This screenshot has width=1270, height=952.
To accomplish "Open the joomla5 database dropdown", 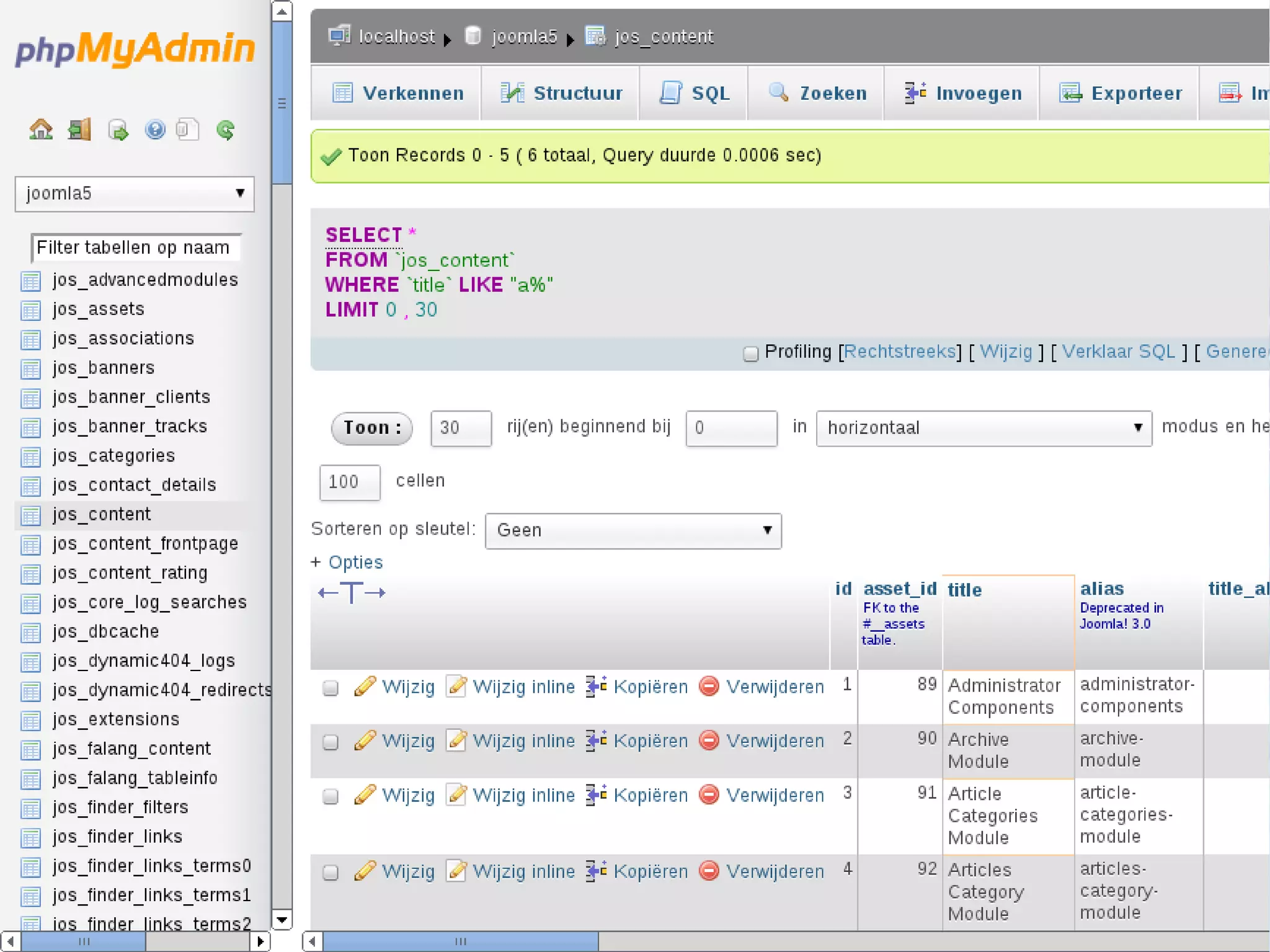I will click(x=135, y=194).
